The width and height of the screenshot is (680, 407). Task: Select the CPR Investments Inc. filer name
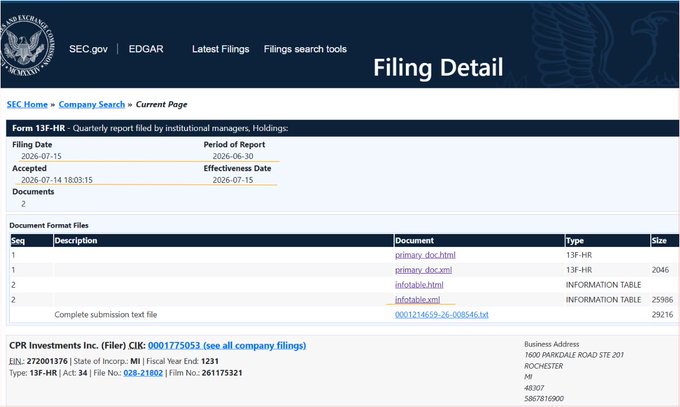[x=54, y=345]
